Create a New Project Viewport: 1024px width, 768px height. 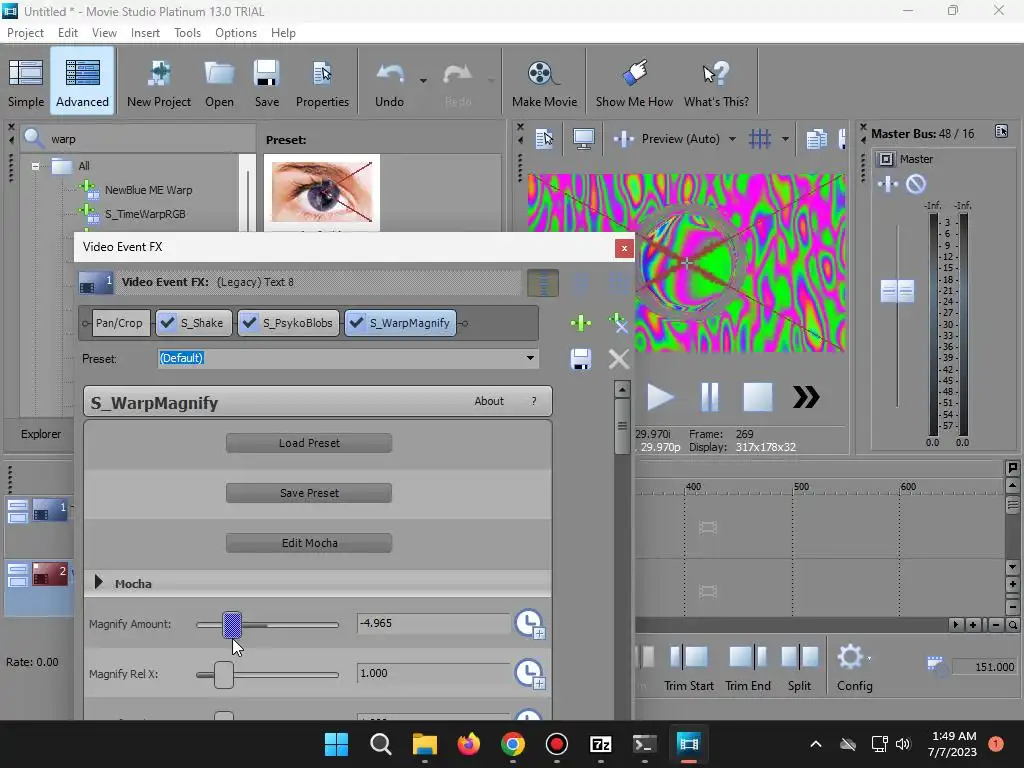click(x=159, y=83)
